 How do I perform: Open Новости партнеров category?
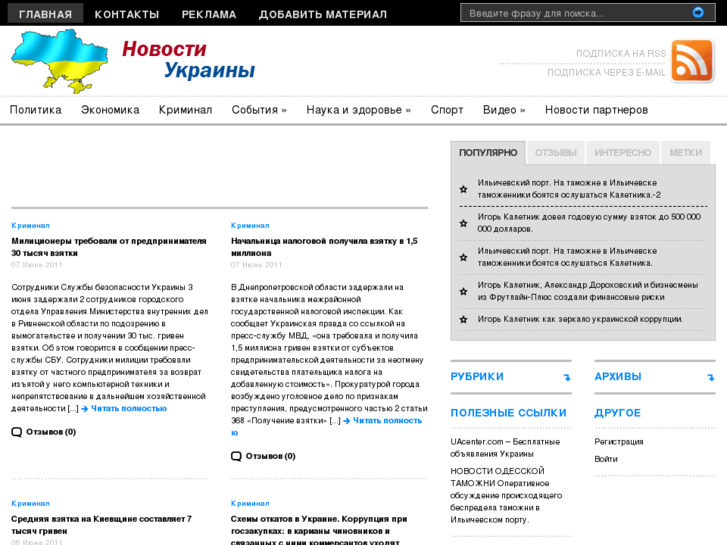596,110
